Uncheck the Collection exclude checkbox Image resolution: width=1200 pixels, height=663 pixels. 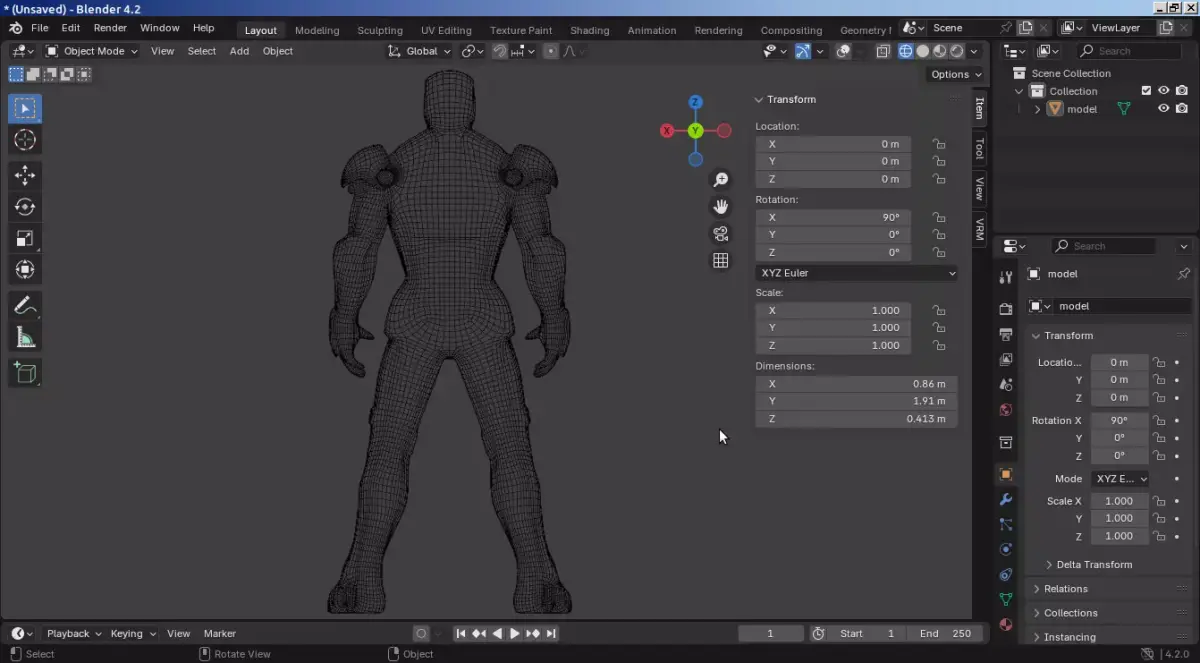click(x=1147, y=91)
